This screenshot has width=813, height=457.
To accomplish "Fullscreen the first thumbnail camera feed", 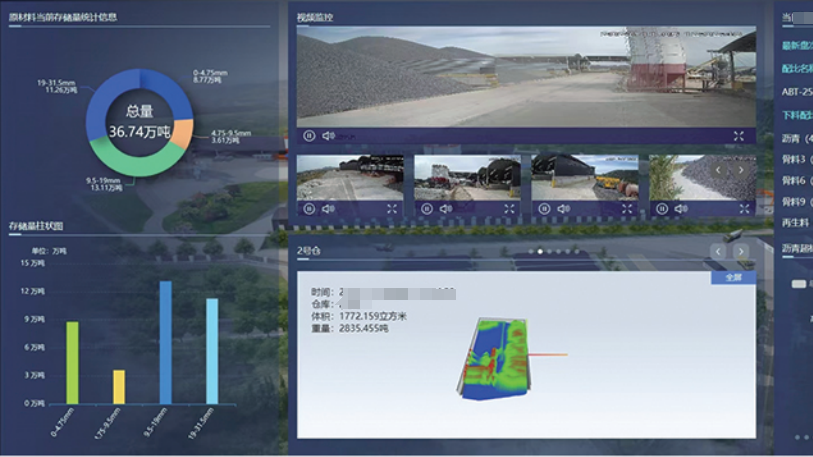I will click(392, 209).
